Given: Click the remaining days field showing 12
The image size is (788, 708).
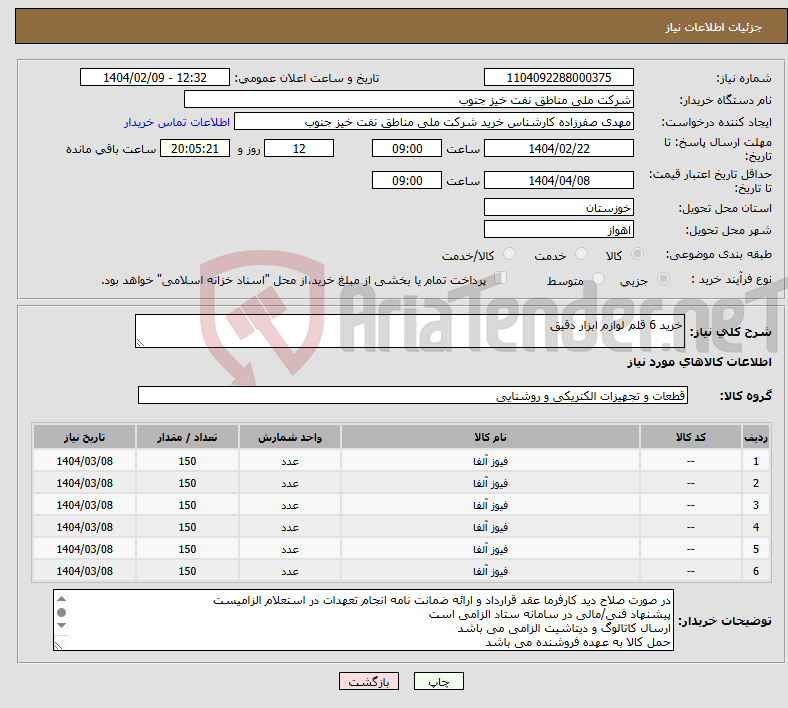Looking at the screenshot, I should 299,149.
